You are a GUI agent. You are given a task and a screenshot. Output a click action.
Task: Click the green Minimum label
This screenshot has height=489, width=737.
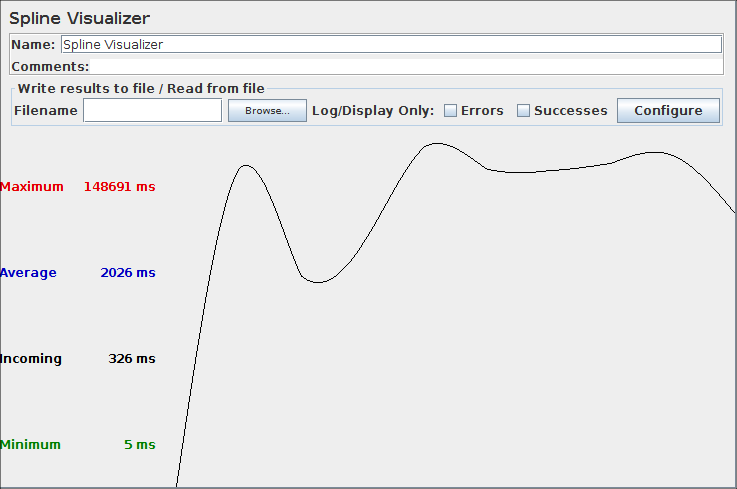click(x=31, y=445)
